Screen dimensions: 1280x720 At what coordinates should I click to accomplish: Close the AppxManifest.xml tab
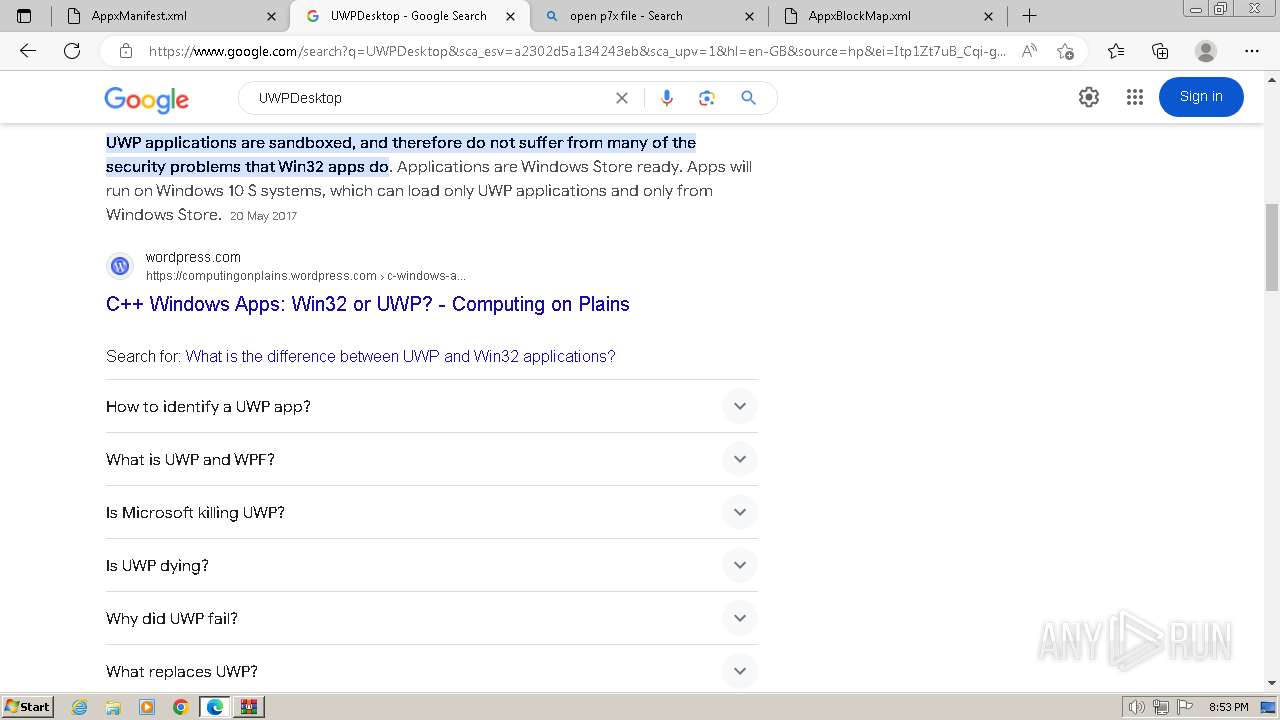click(x=272, y=16)
